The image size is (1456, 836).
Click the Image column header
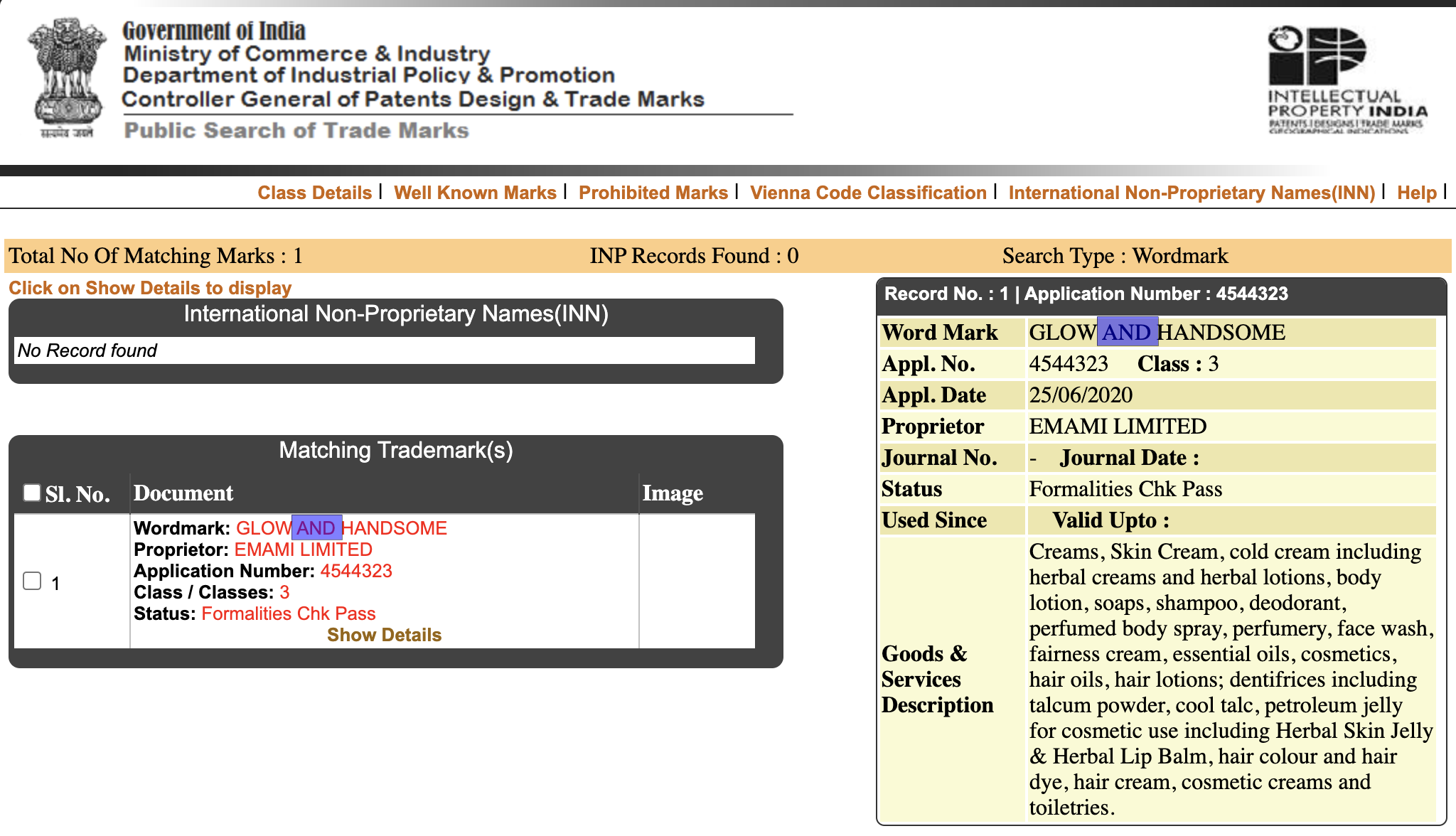673,493
